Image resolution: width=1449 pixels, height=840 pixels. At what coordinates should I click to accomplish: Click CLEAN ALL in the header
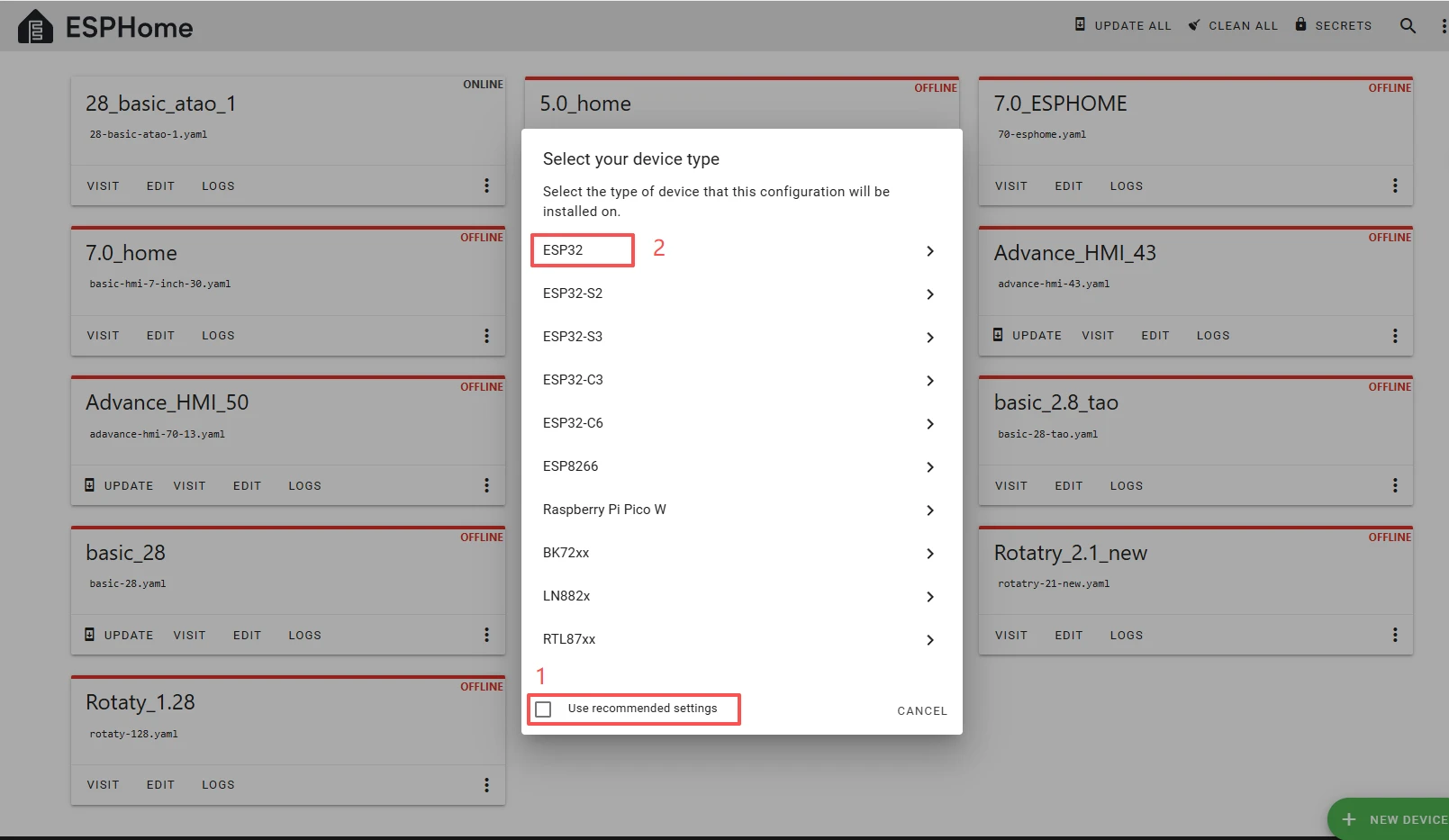tap(1233, 25)
